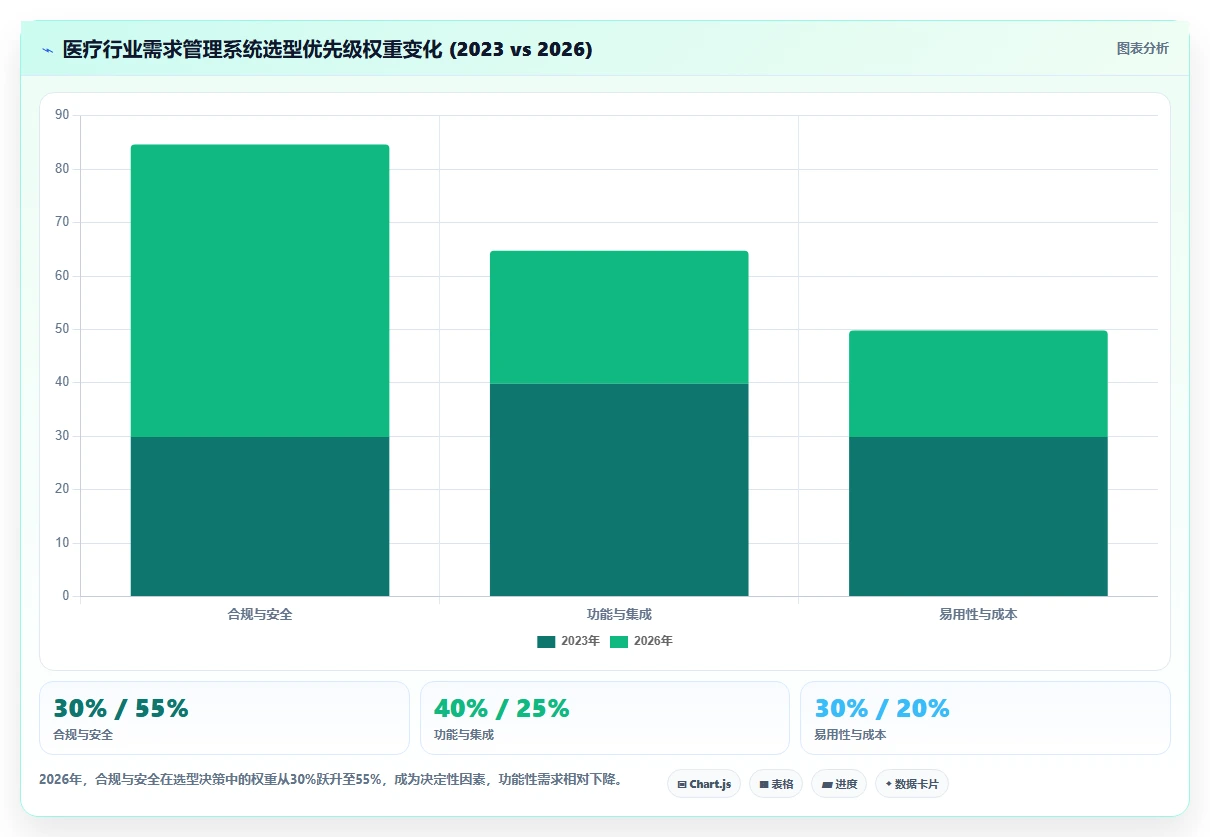
Task: Click the lightning icon beside the title
Action: pos(47,50)
